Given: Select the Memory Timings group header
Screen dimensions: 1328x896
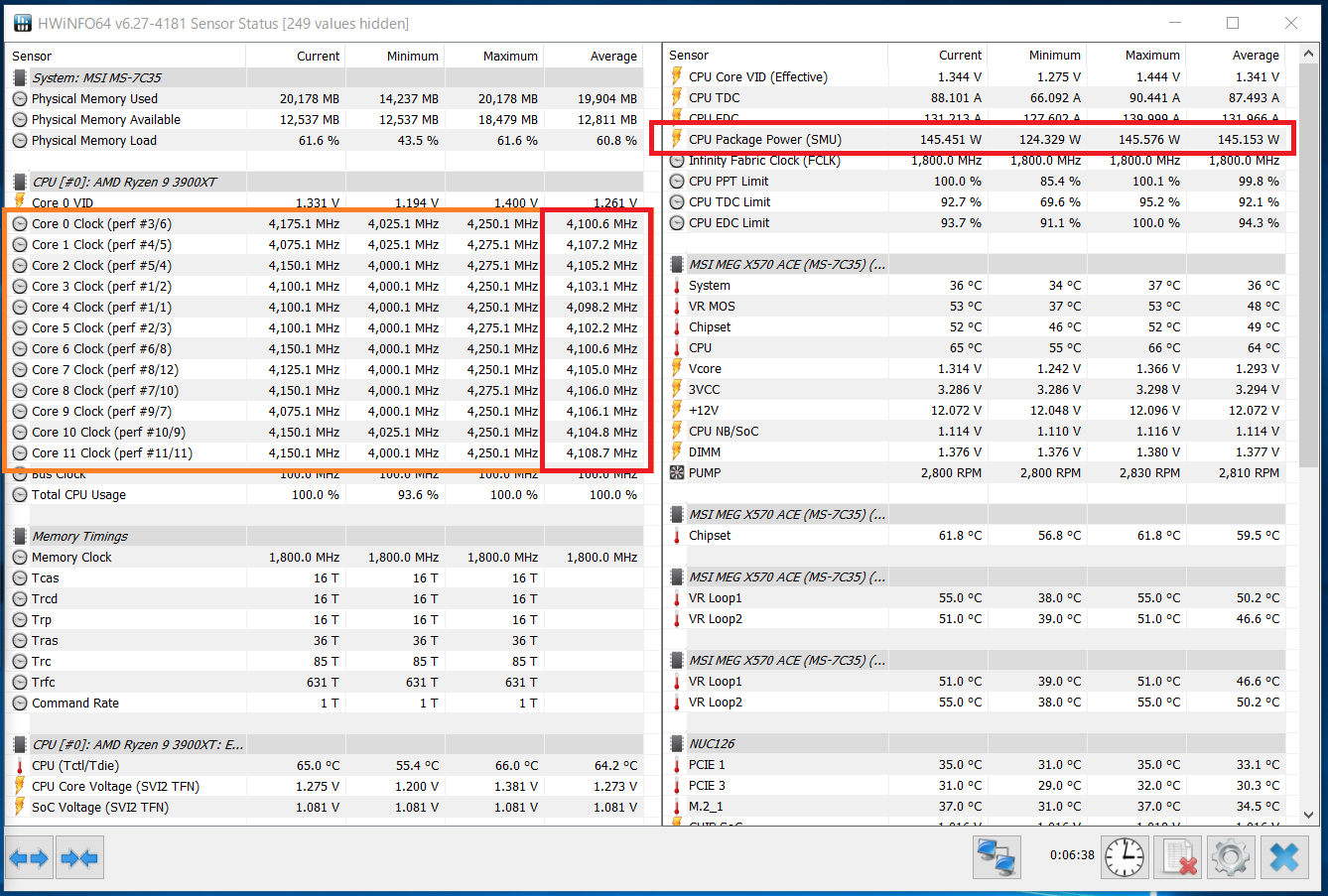Looking at the screenshot, I should click(324, 536).
